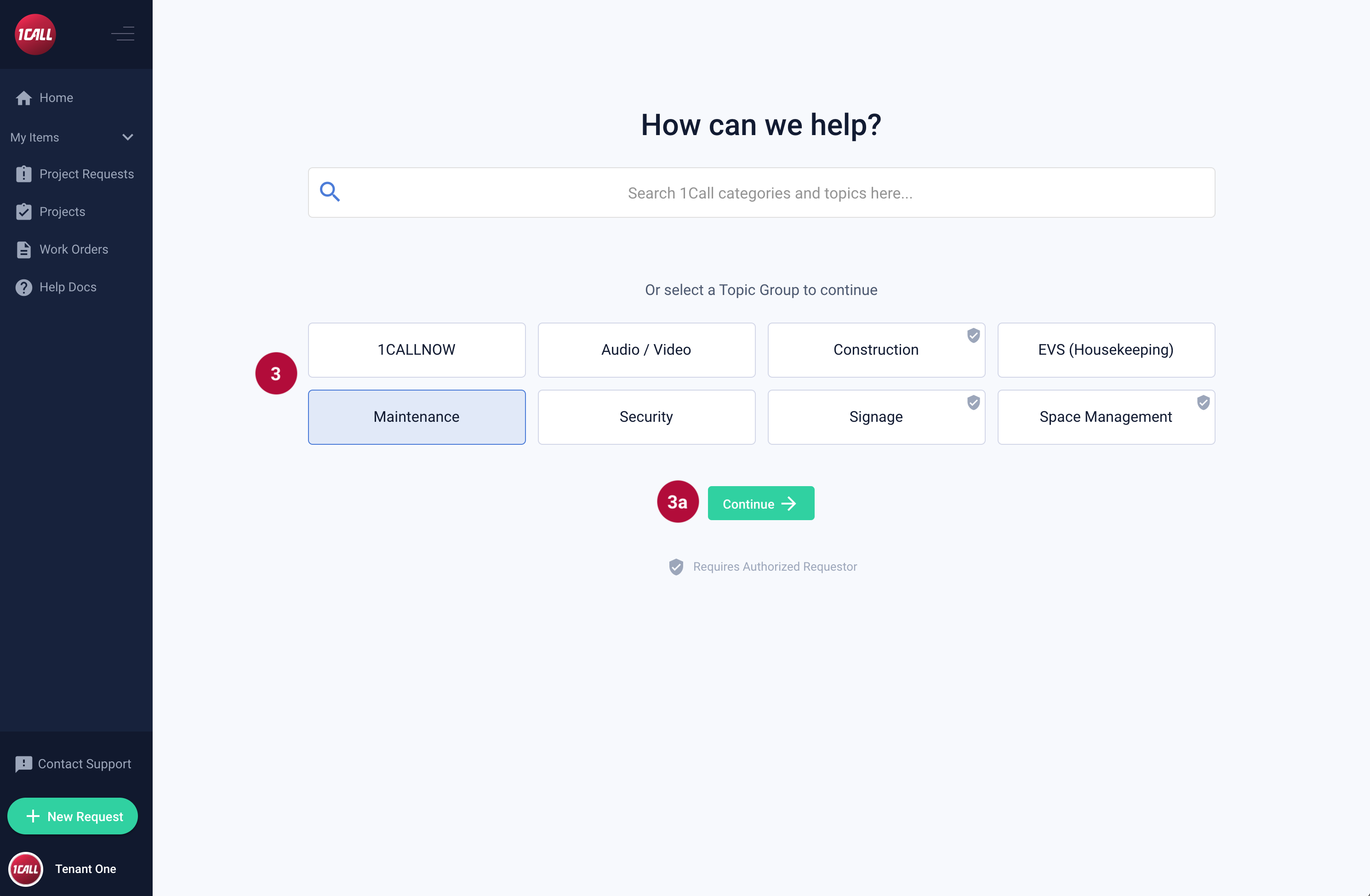This screenshot has width=1370, height=896.
Task: Collapse sidebar using hamburger menu icon
Action: 123,34
